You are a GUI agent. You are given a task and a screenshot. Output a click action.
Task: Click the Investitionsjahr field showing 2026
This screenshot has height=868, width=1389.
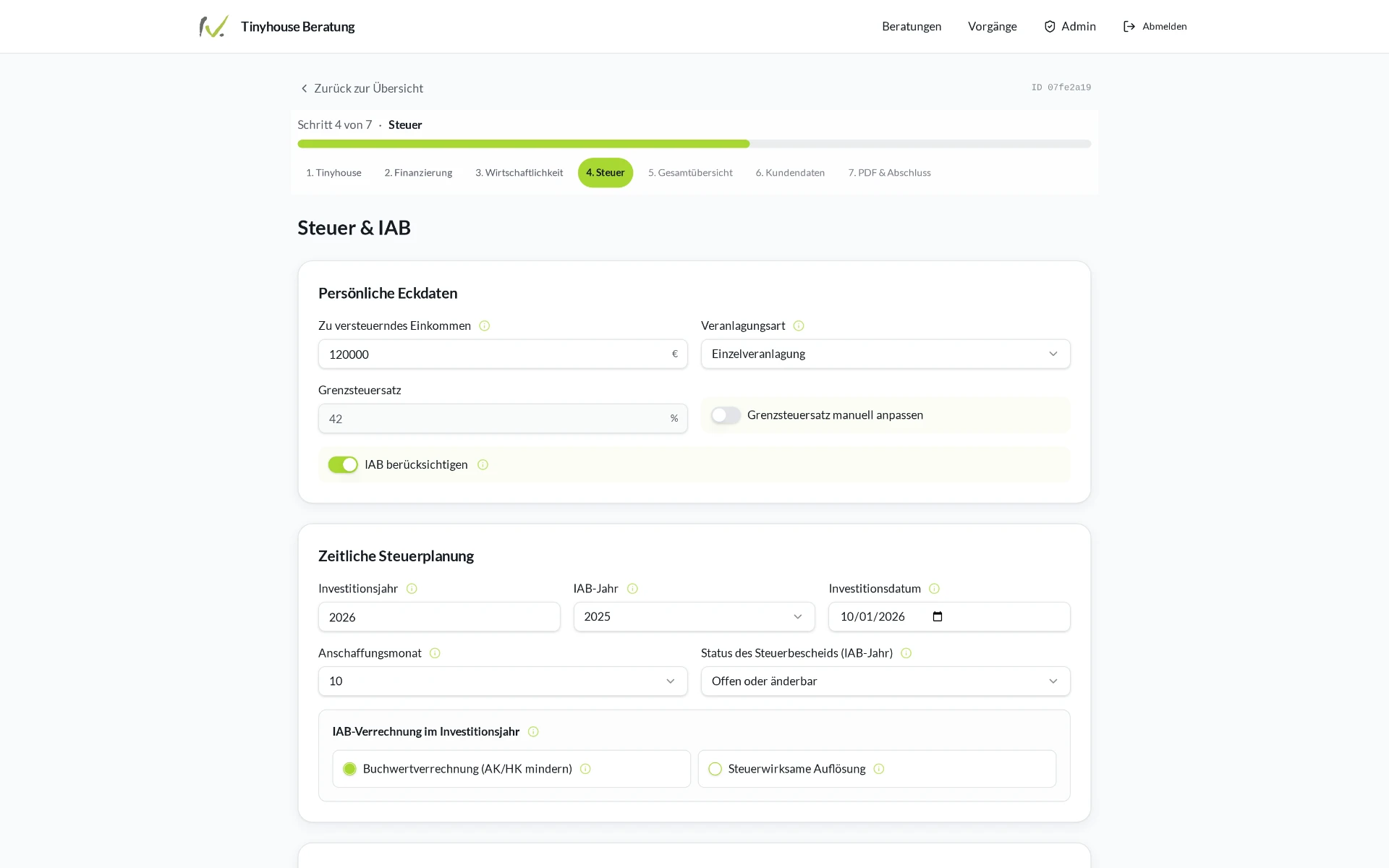click(439, 616)
